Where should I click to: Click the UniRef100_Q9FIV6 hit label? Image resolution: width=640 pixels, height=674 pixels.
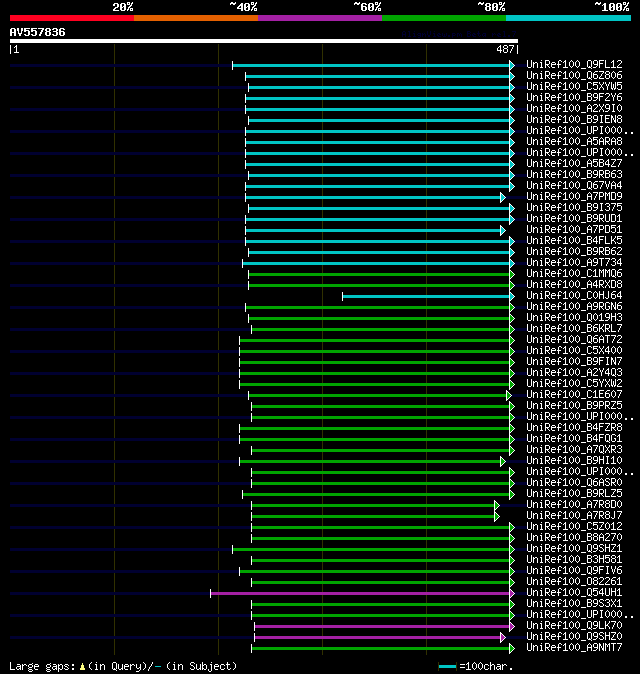[x=574, y=571]
